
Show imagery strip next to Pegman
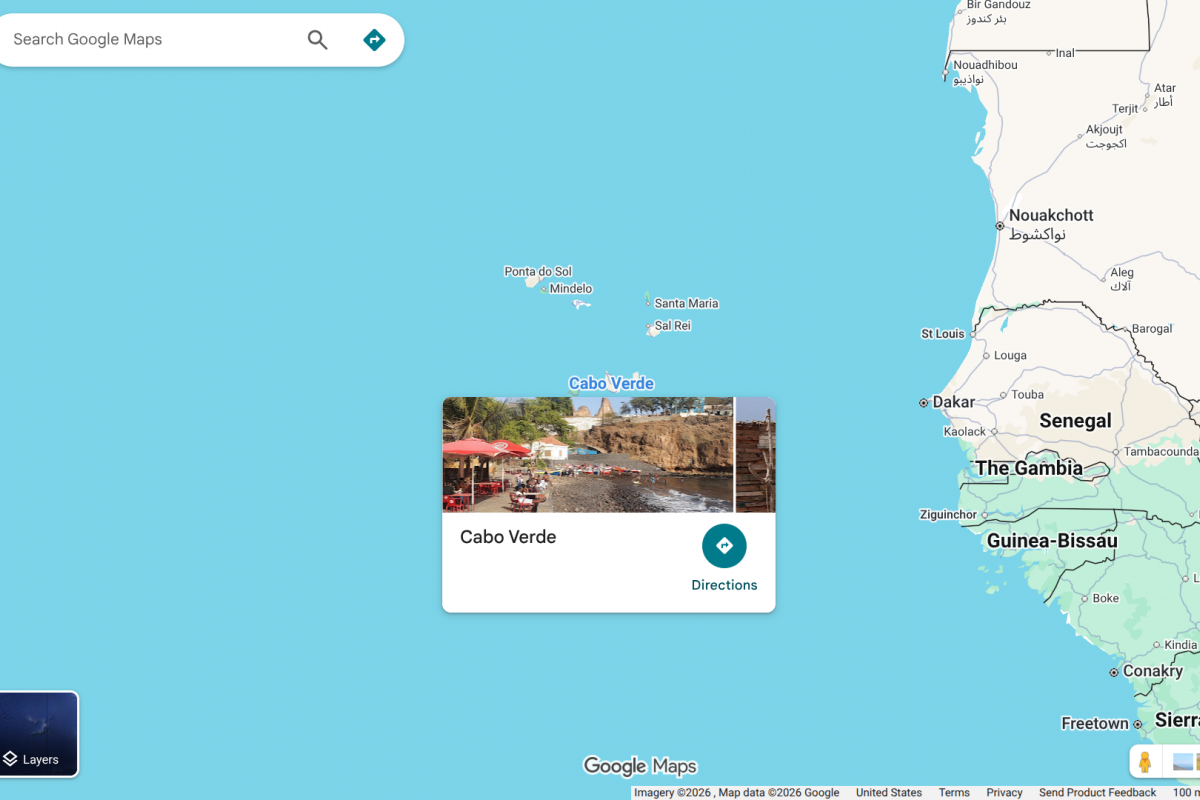point(1185,761)
